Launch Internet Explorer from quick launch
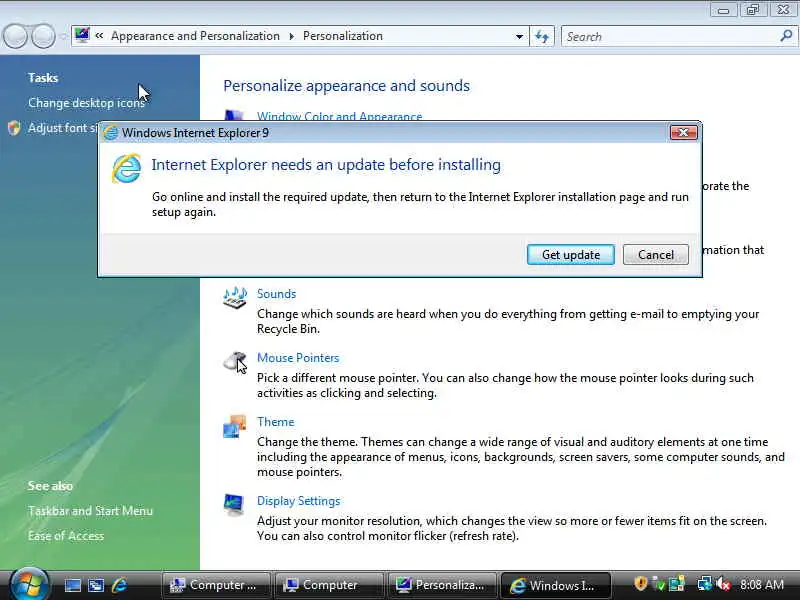The image size is (800, 600). click(119, 585)
